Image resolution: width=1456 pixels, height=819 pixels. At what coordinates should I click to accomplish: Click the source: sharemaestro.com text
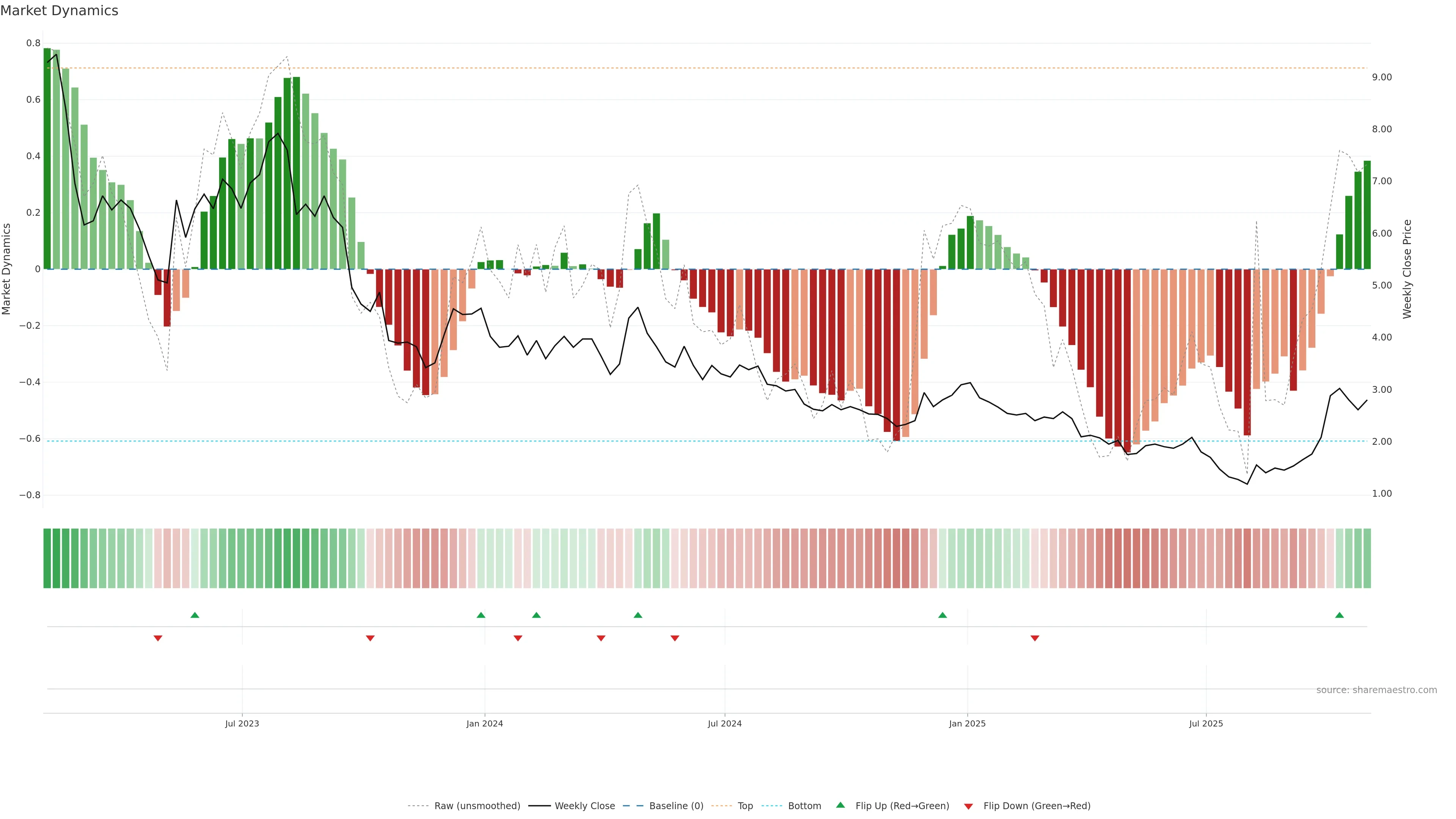[x=1376, y=690]
